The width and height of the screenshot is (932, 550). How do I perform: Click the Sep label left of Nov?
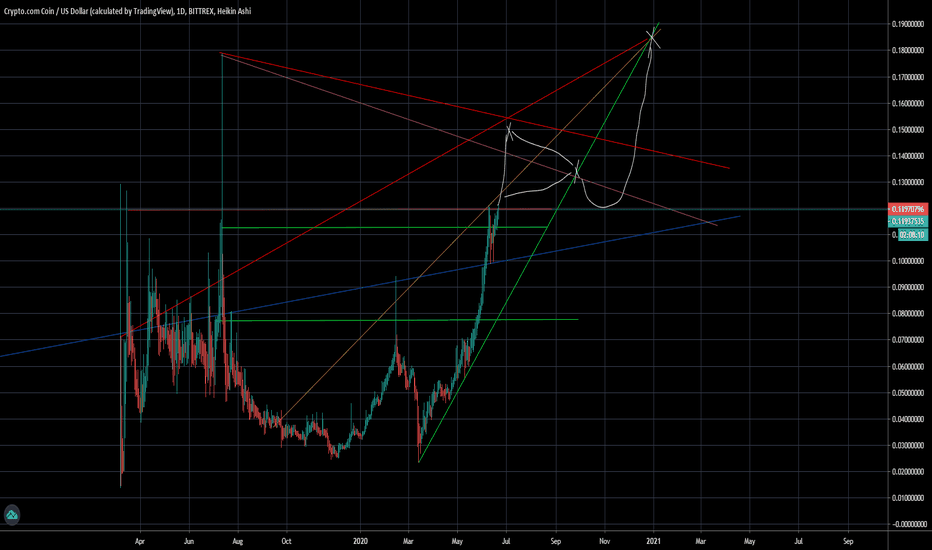tap(556, 542)
